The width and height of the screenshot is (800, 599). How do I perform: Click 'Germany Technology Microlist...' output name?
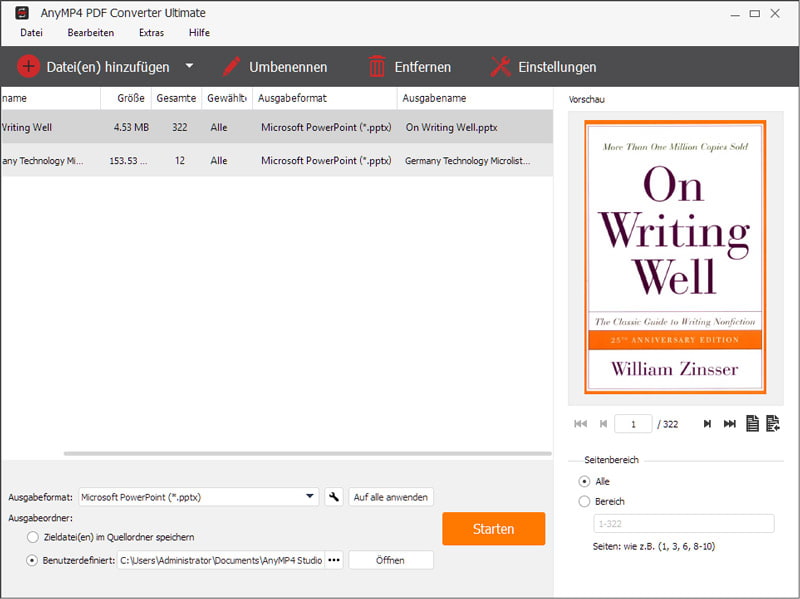click(467, 160)
